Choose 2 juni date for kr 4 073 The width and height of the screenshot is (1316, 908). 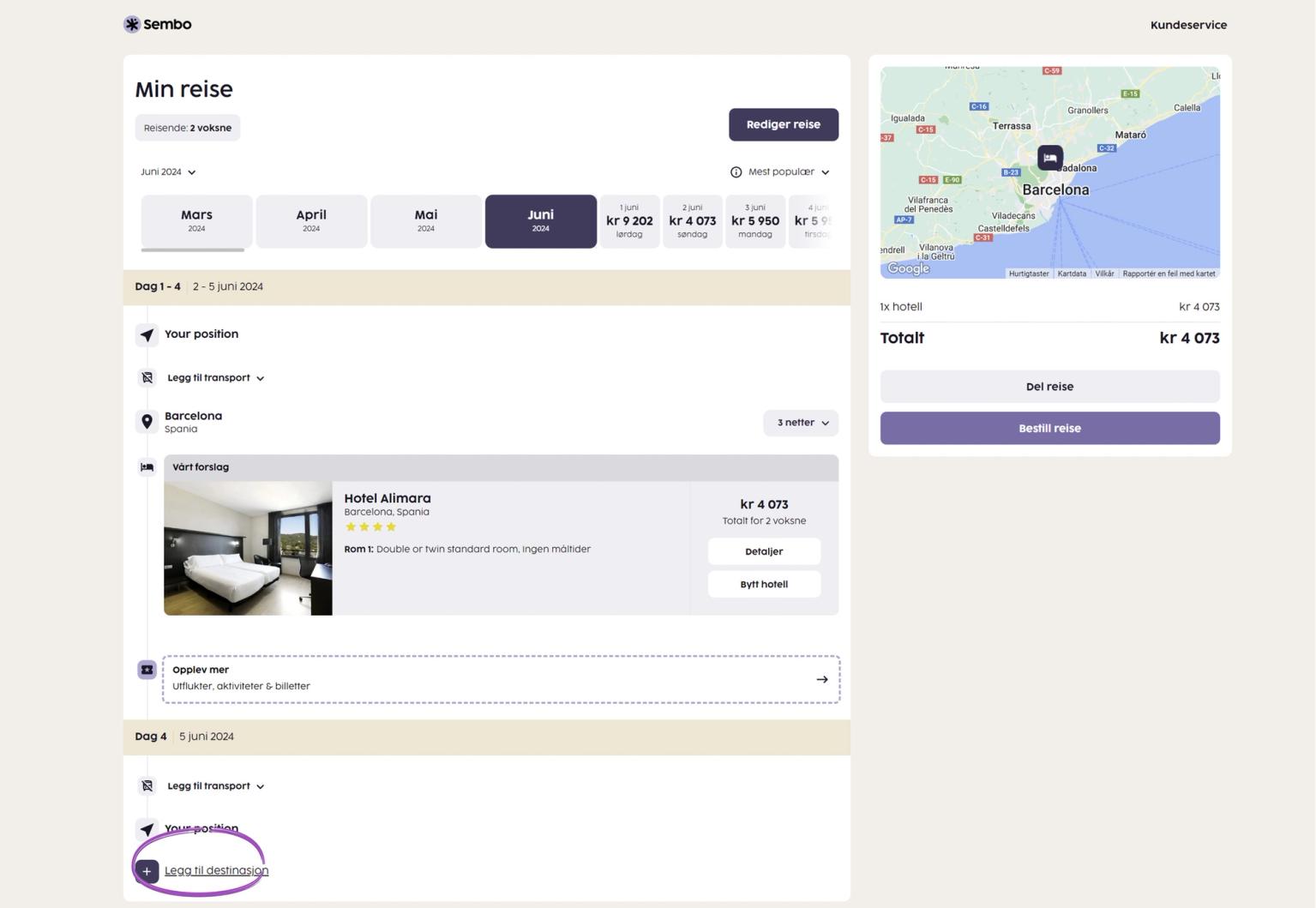tap(692, 221)
